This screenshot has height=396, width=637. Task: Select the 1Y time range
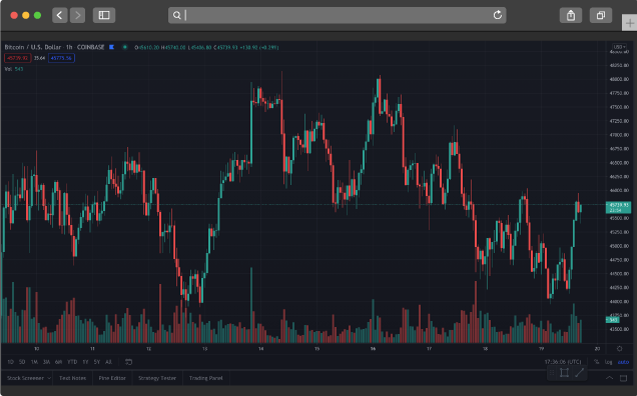[85, 362]
